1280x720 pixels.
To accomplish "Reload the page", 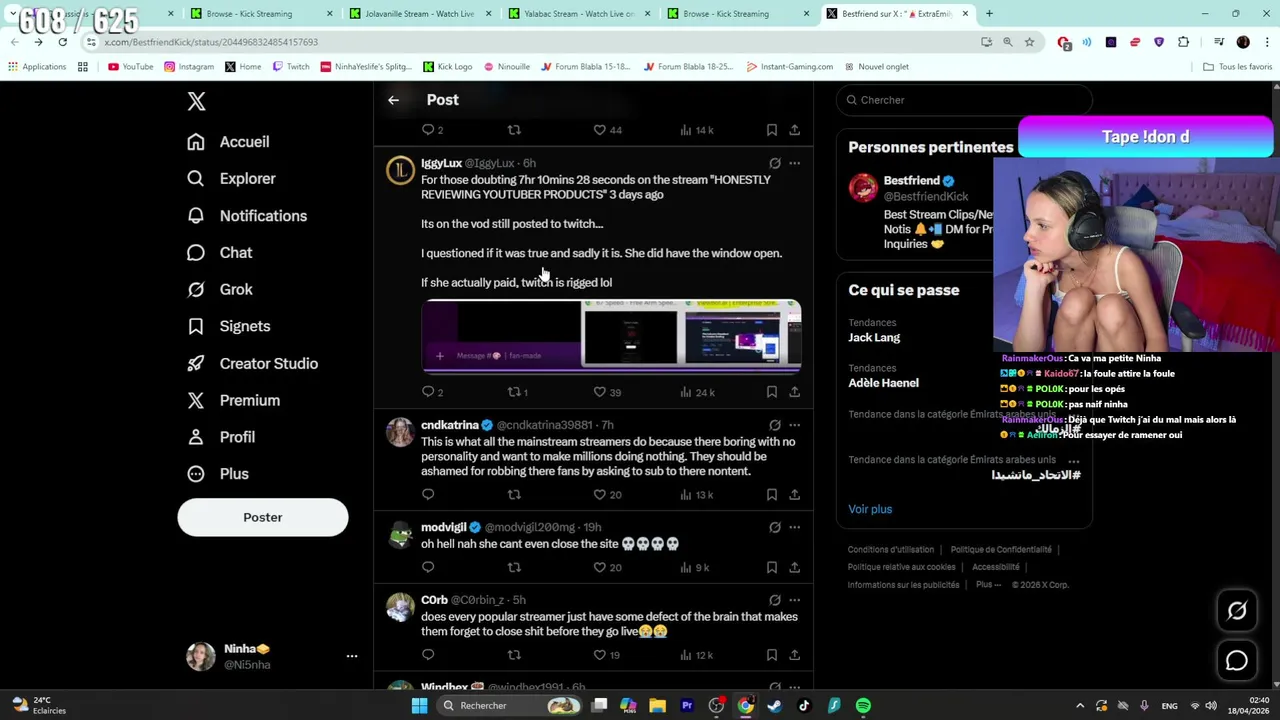I will [62, 42].
